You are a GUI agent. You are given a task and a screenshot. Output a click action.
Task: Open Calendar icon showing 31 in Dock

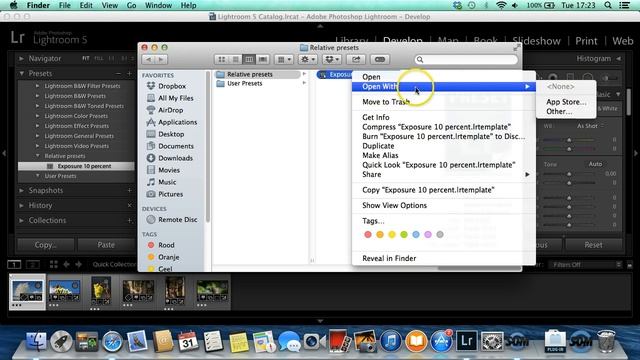[x=188, y=341]
